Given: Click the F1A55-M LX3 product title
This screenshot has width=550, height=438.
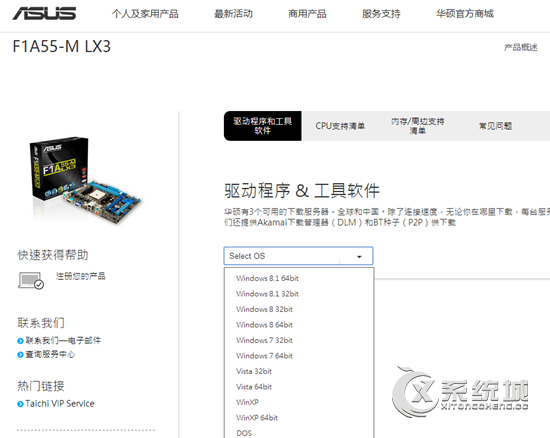Looking at the screenshot, I should coord(62,46).
